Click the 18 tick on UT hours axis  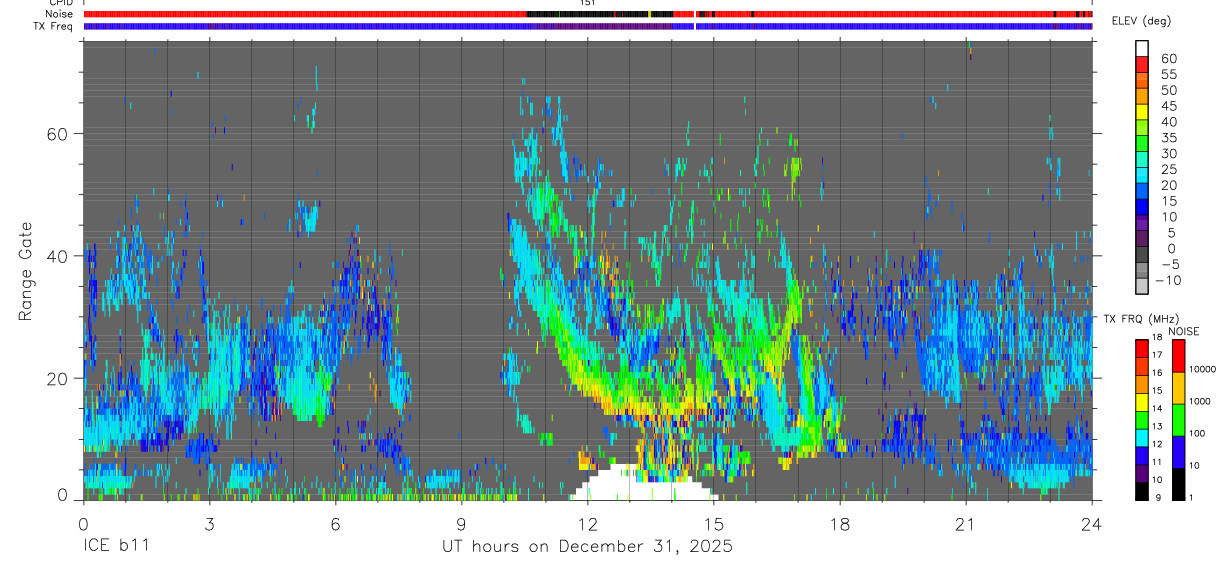tap(839, 524)
